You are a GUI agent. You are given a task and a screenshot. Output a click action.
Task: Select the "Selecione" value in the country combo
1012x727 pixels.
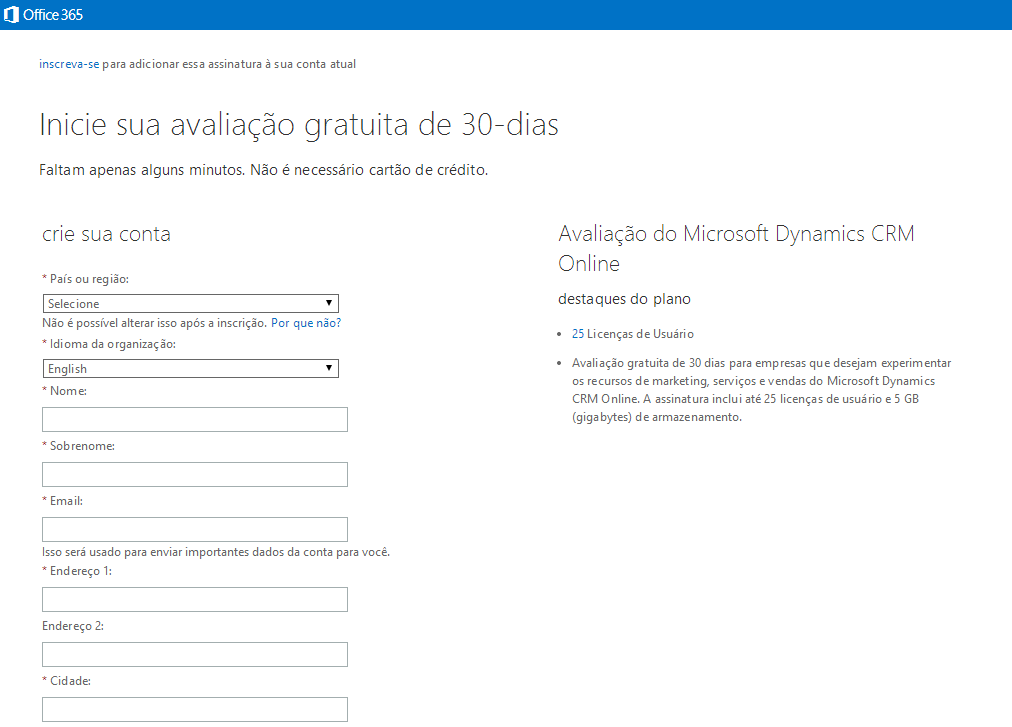coord(70,303)
